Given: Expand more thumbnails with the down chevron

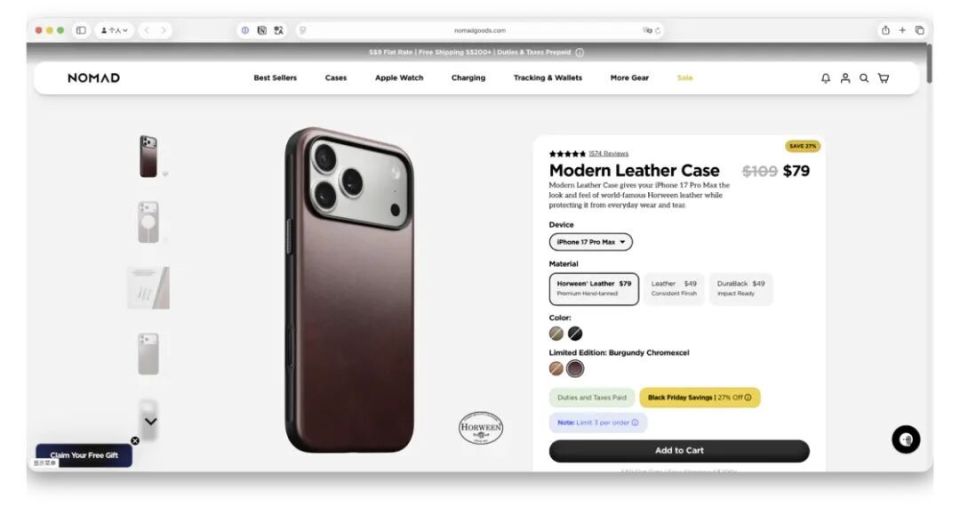Looking at the screenshot, I should point(151,421).
